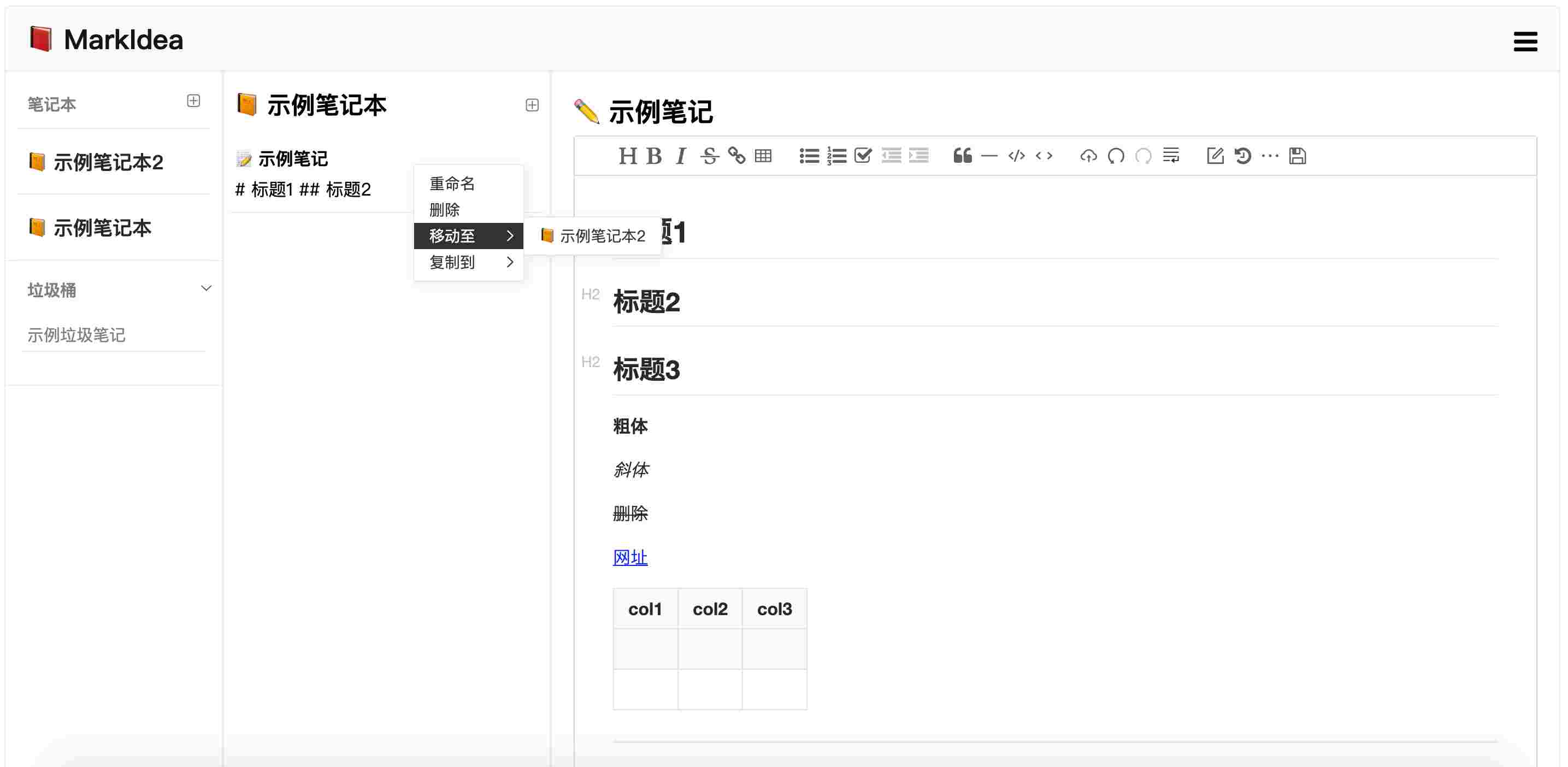Insert a task checklist item
The width and height of the screenshot is (1568, 767).
(x=863, y=156)
